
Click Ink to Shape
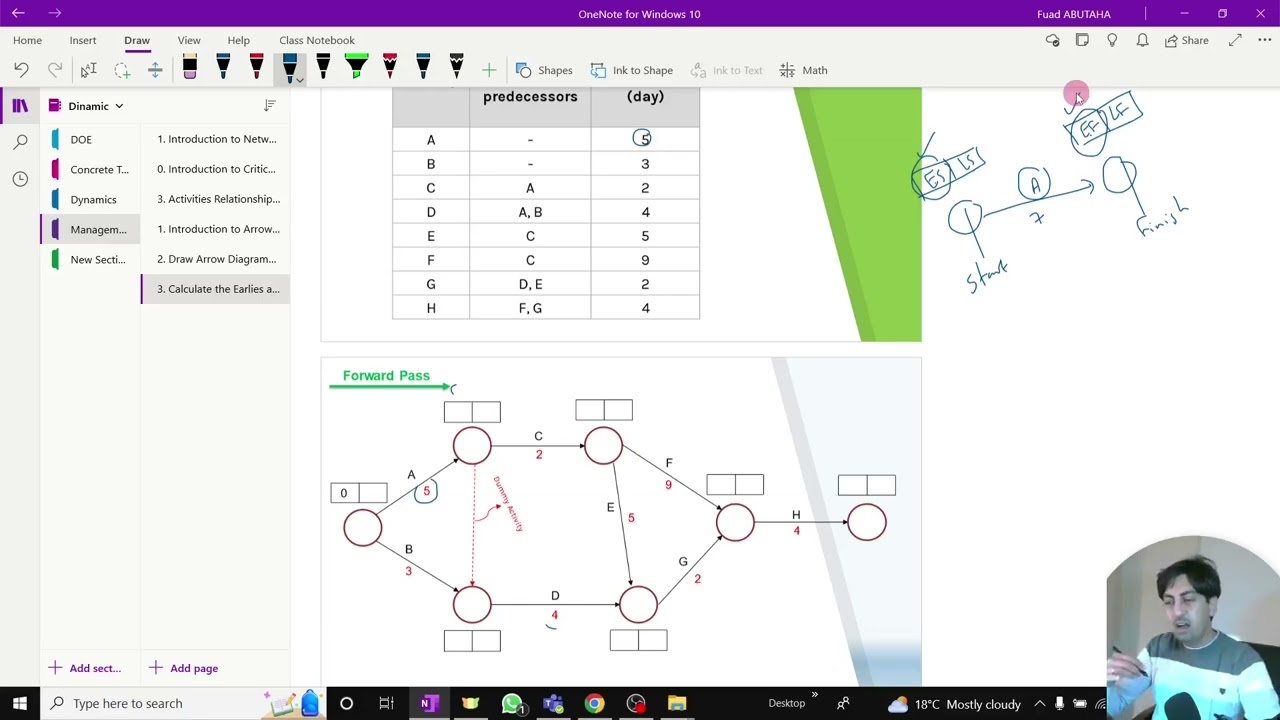[632, 70]
